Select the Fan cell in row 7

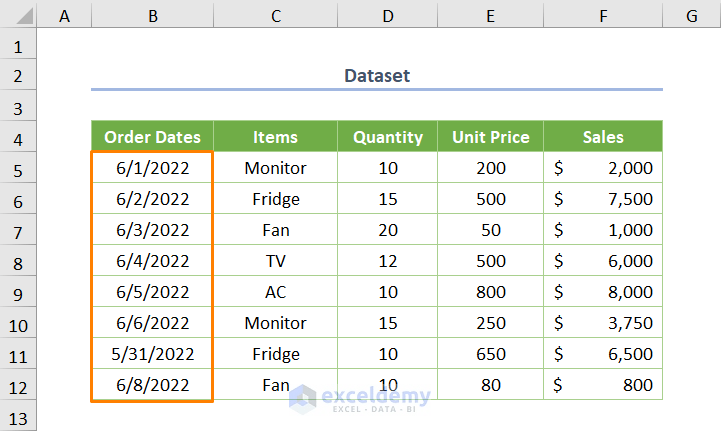275,229
